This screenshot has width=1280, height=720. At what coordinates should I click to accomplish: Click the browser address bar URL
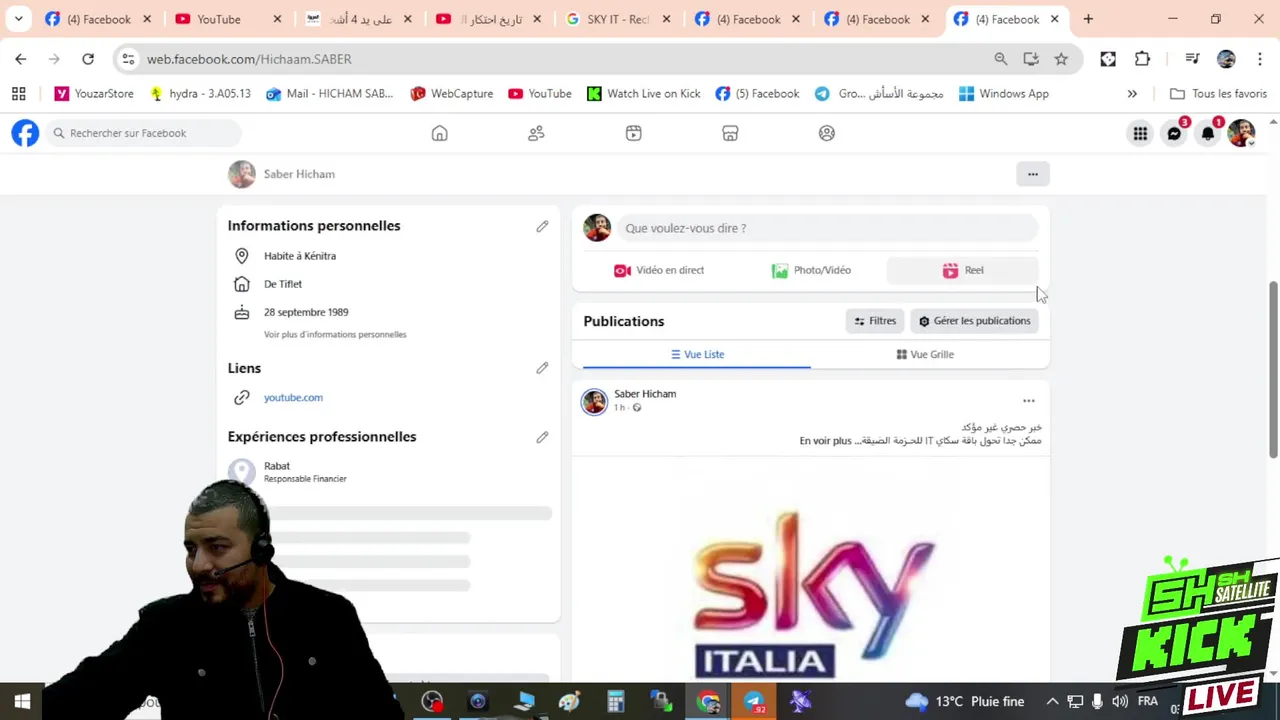pos(249,59)
